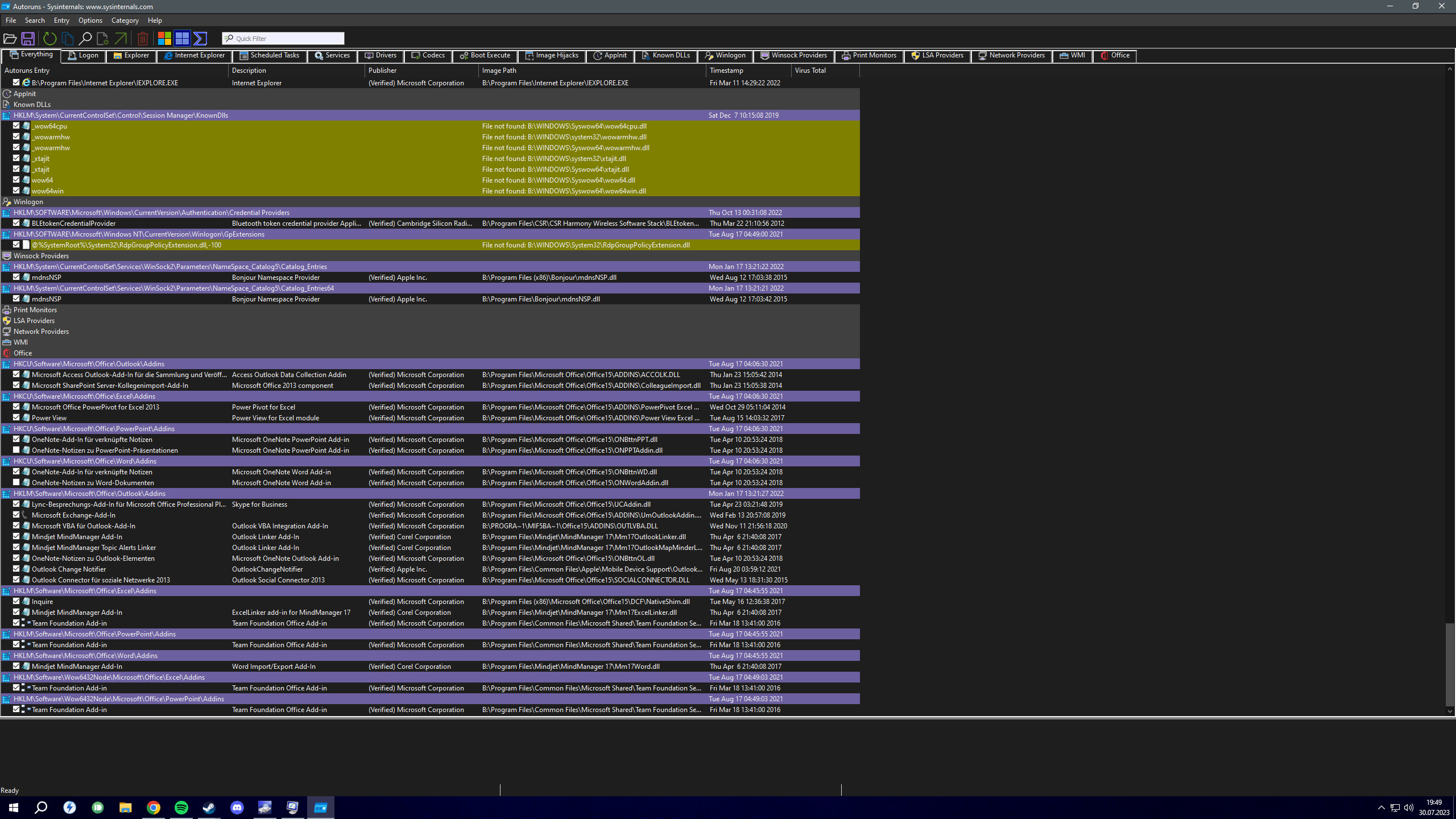Refresh the autoruns scan
This screenshot has height=819, width=1456.
[x=50, y=39]
